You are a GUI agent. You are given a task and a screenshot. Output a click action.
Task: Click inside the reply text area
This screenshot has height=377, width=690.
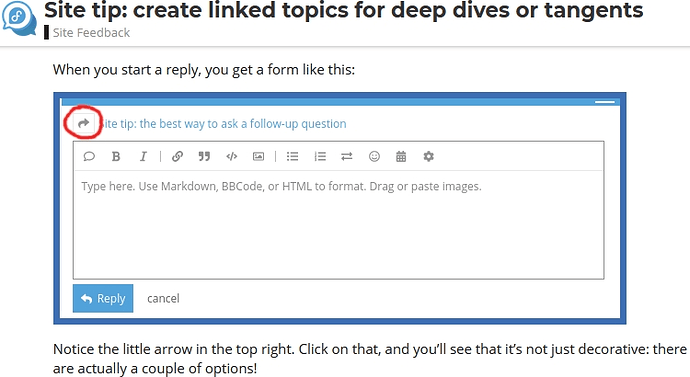[x=338, y=224]
